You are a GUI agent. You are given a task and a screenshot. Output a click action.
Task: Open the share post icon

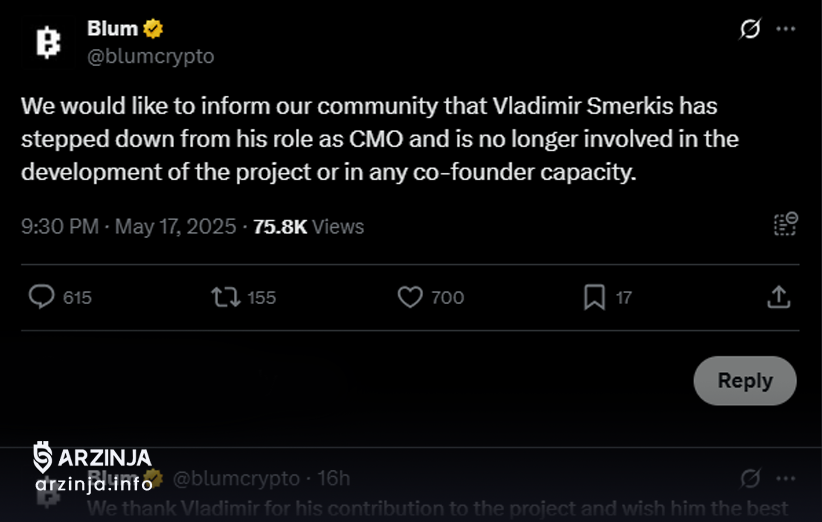pos(779,297)
